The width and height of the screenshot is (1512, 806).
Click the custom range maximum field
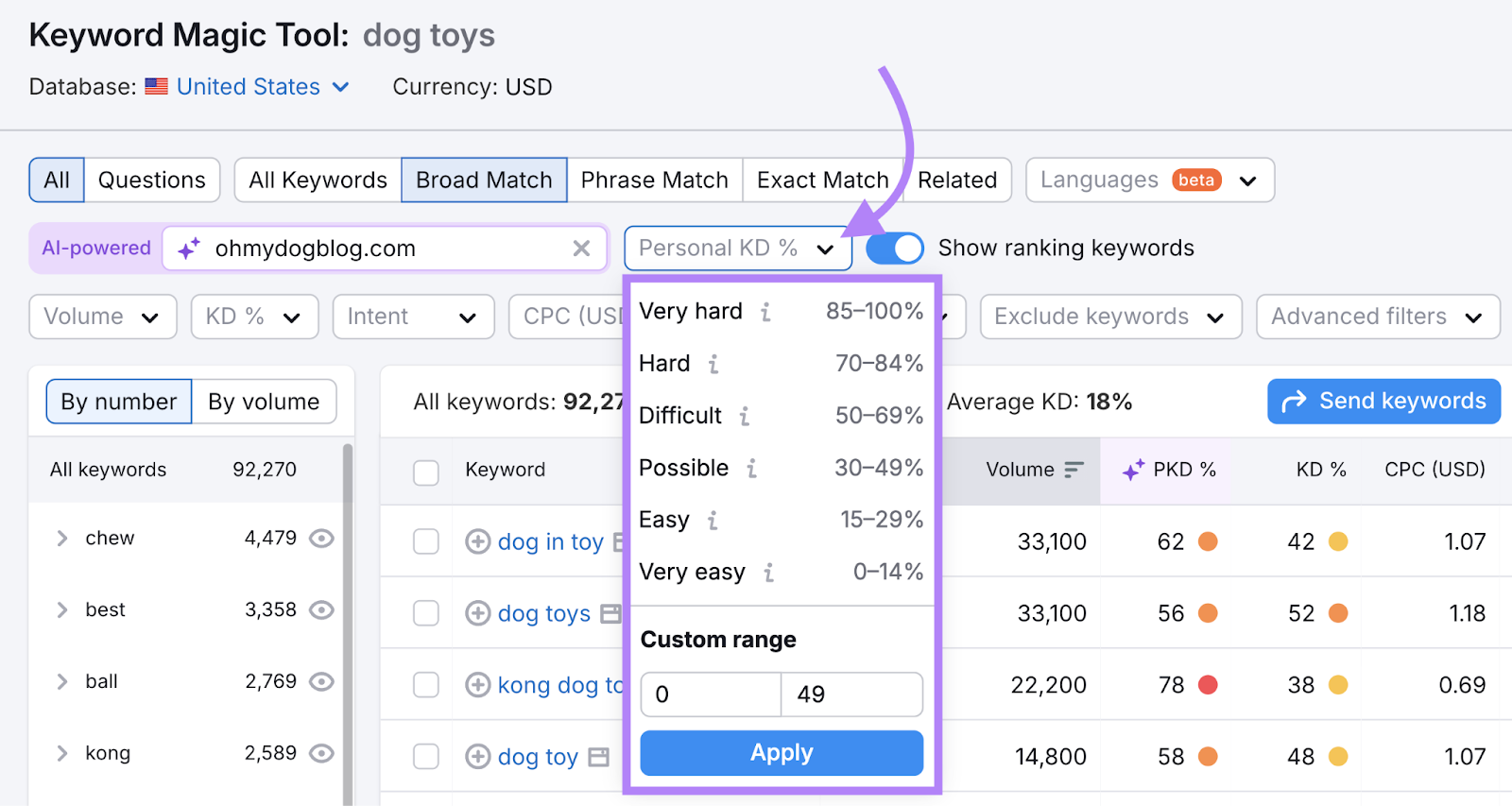pyautogui.click(x=851, y=695)
